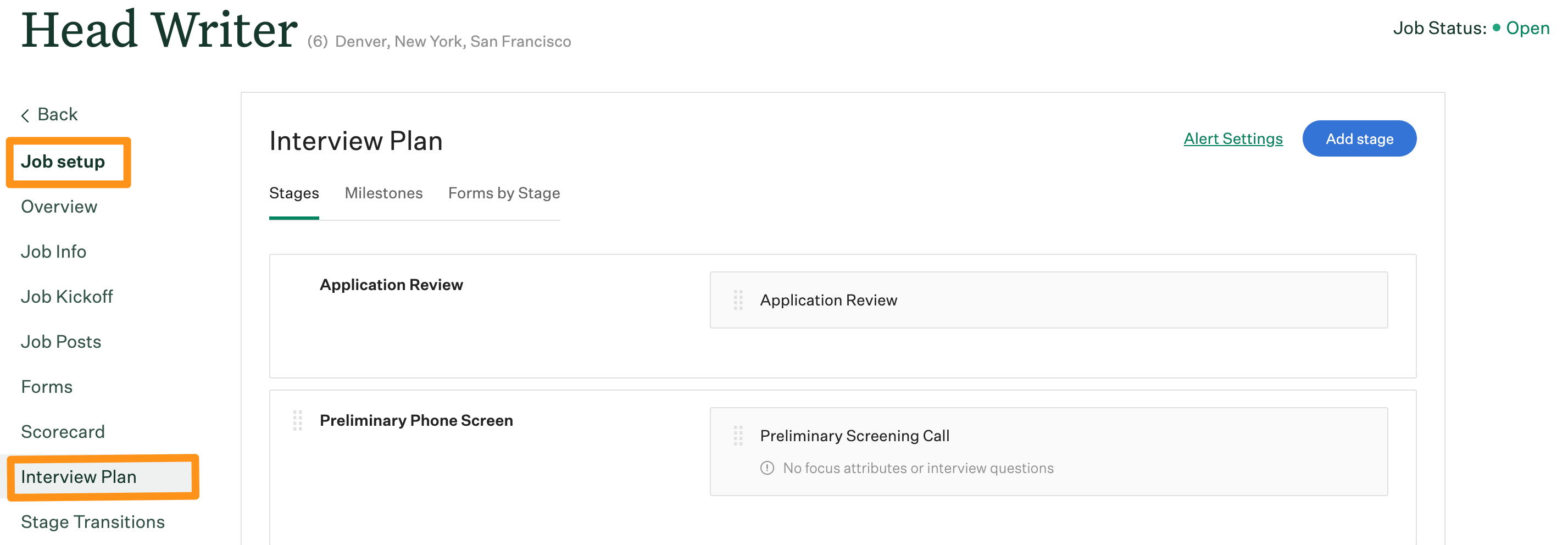Switch to the Milestones tab
The width and height of the screenshot is (1568, 545).
(383, 193)
